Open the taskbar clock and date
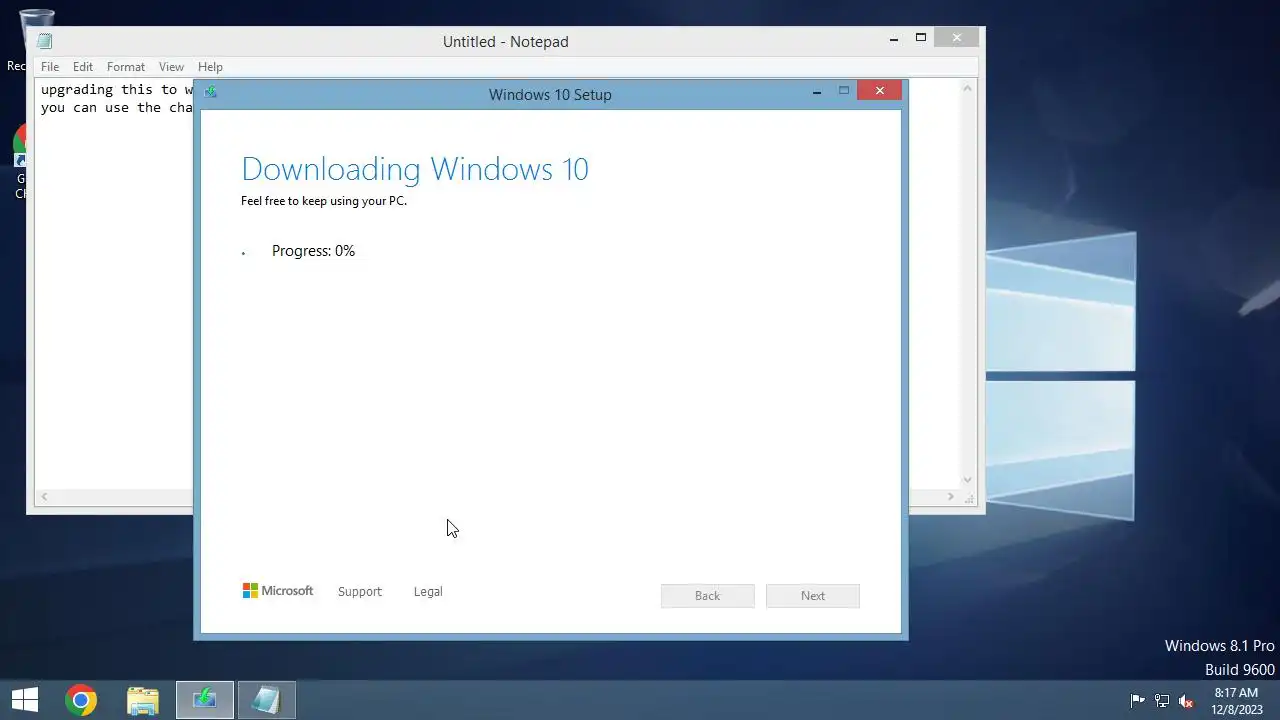 [x=1237, y=700]
